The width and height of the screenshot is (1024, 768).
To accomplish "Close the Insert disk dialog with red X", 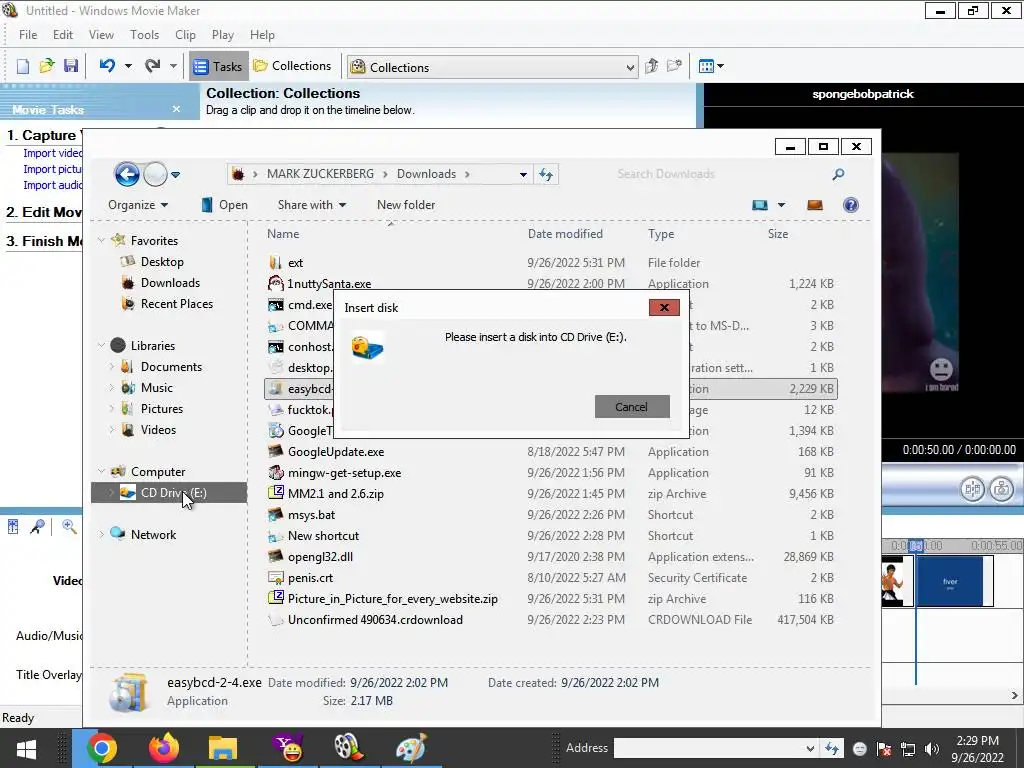I will pyautogui.click(x=664, y=308).
